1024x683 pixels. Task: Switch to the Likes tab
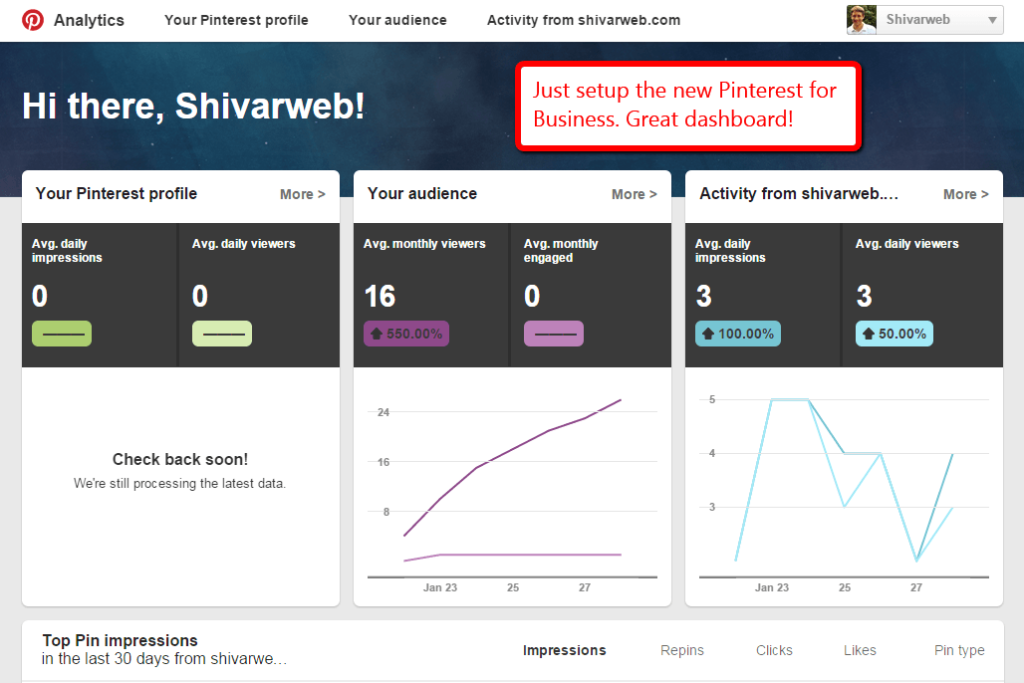pyautogui.click(x=859, y=650)
